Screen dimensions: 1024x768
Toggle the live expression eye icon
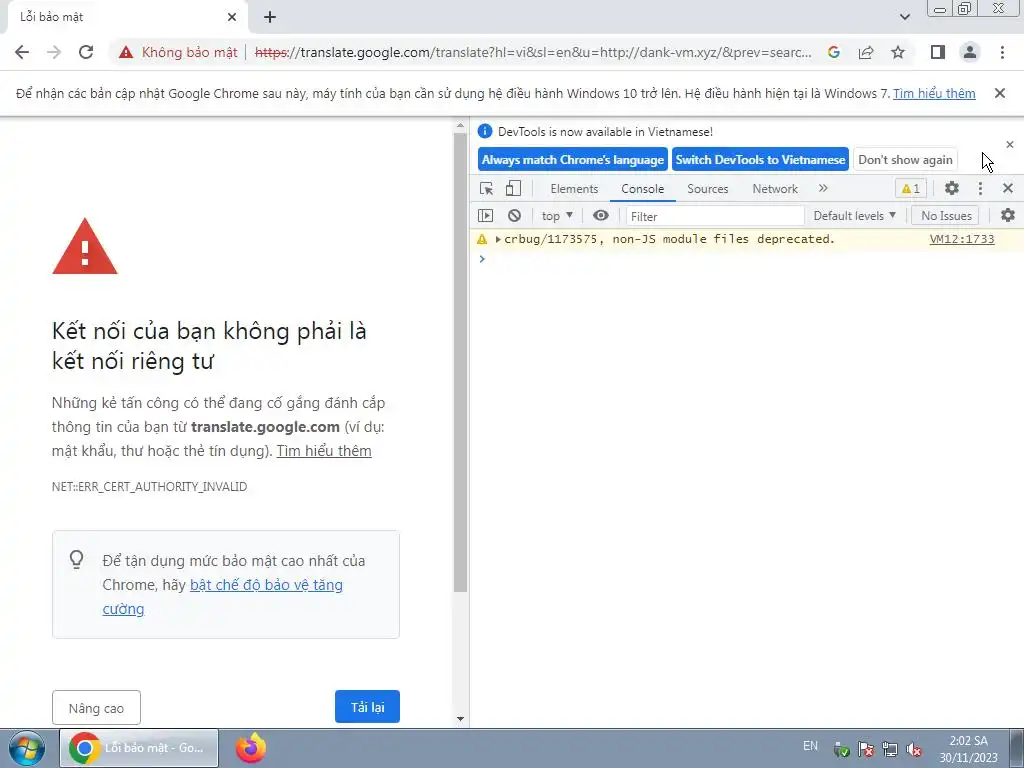[601, 216]
